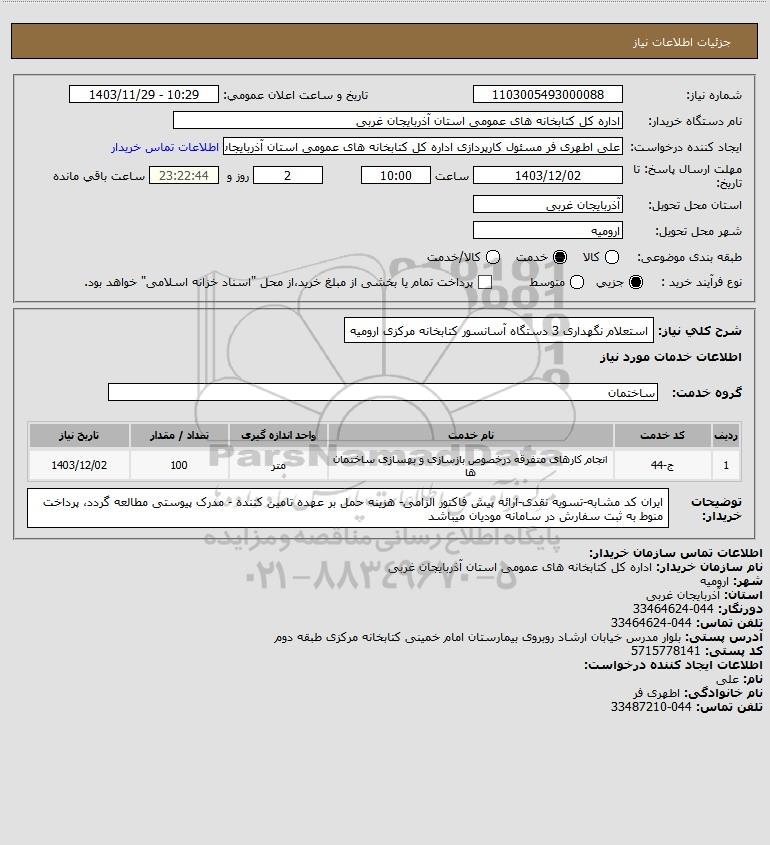770x845 pixels.
Task: Select the کالا/خدمت radio option
Action: (492, 257)
